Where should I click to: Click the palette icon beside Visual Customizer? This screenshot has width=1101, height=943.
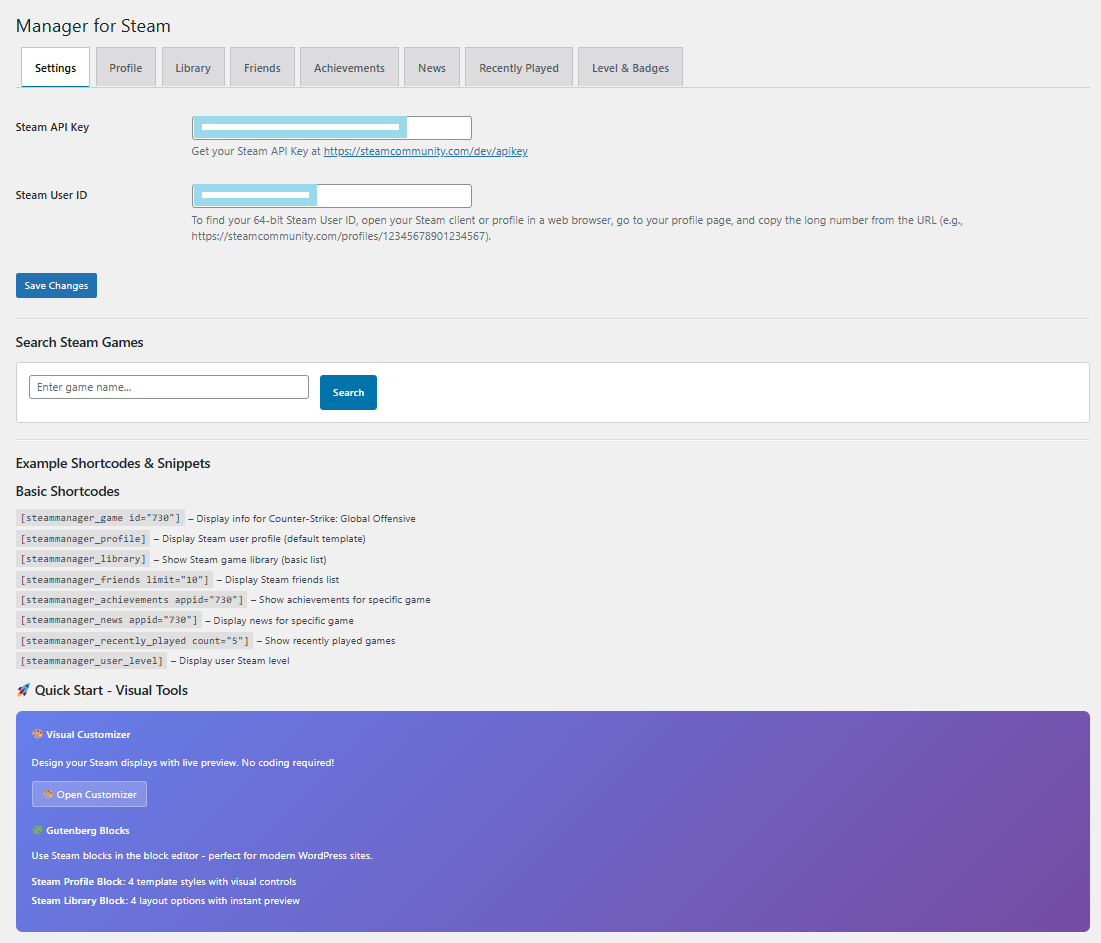pos(38,734)
